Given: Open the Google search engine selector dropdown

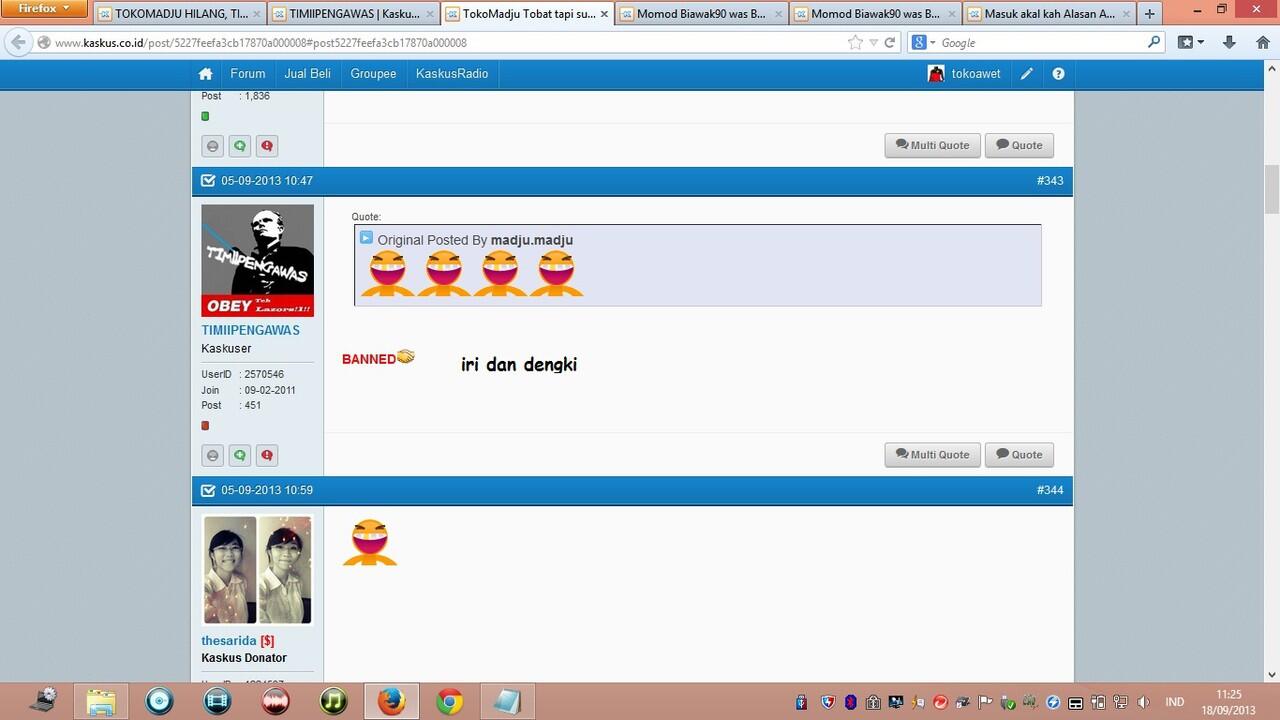Looking at the screenshot, I should [x=923, y=43].
